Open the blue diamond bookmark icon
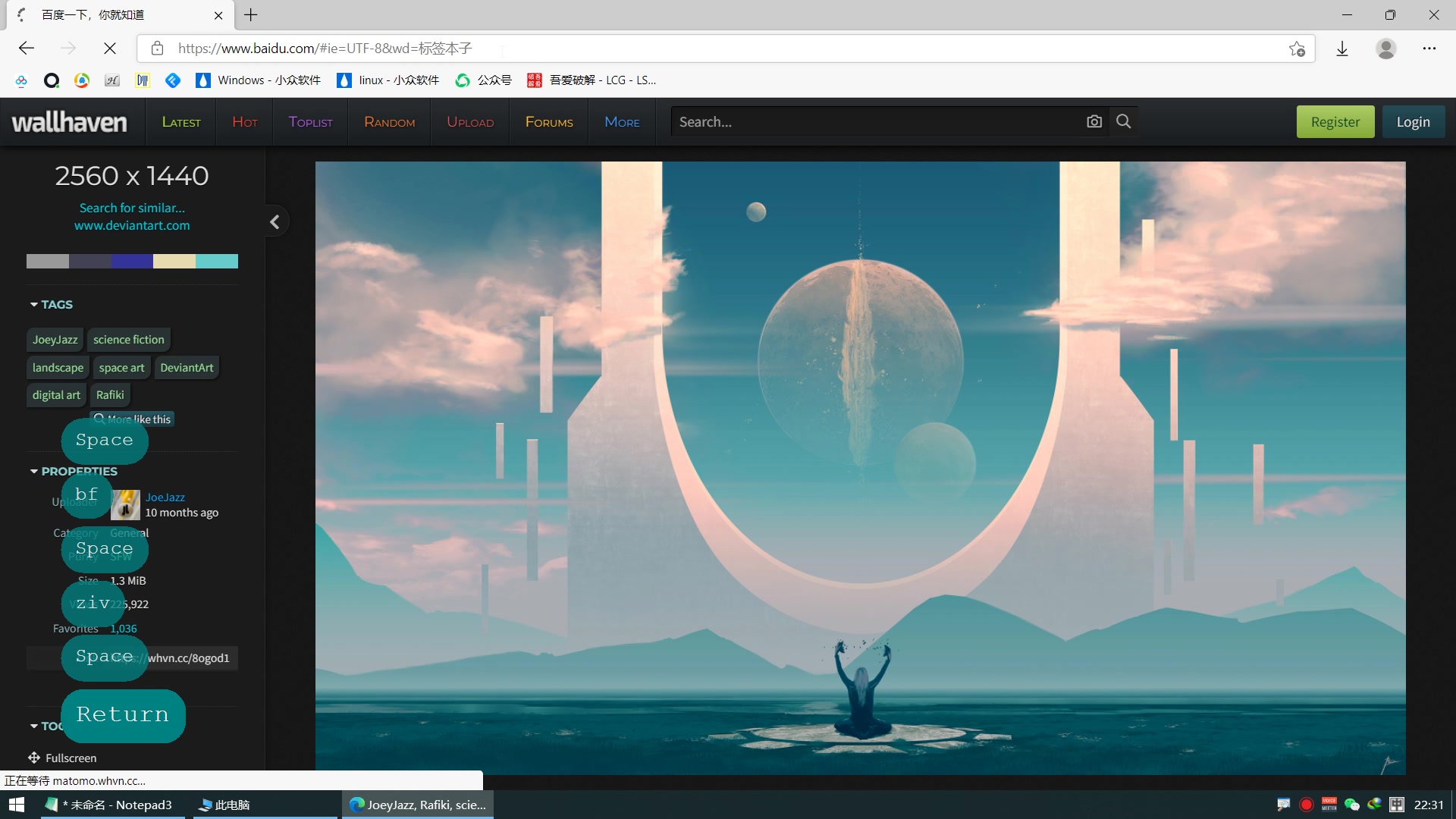This screenshot has width=1456, height=819. point(173,80)
